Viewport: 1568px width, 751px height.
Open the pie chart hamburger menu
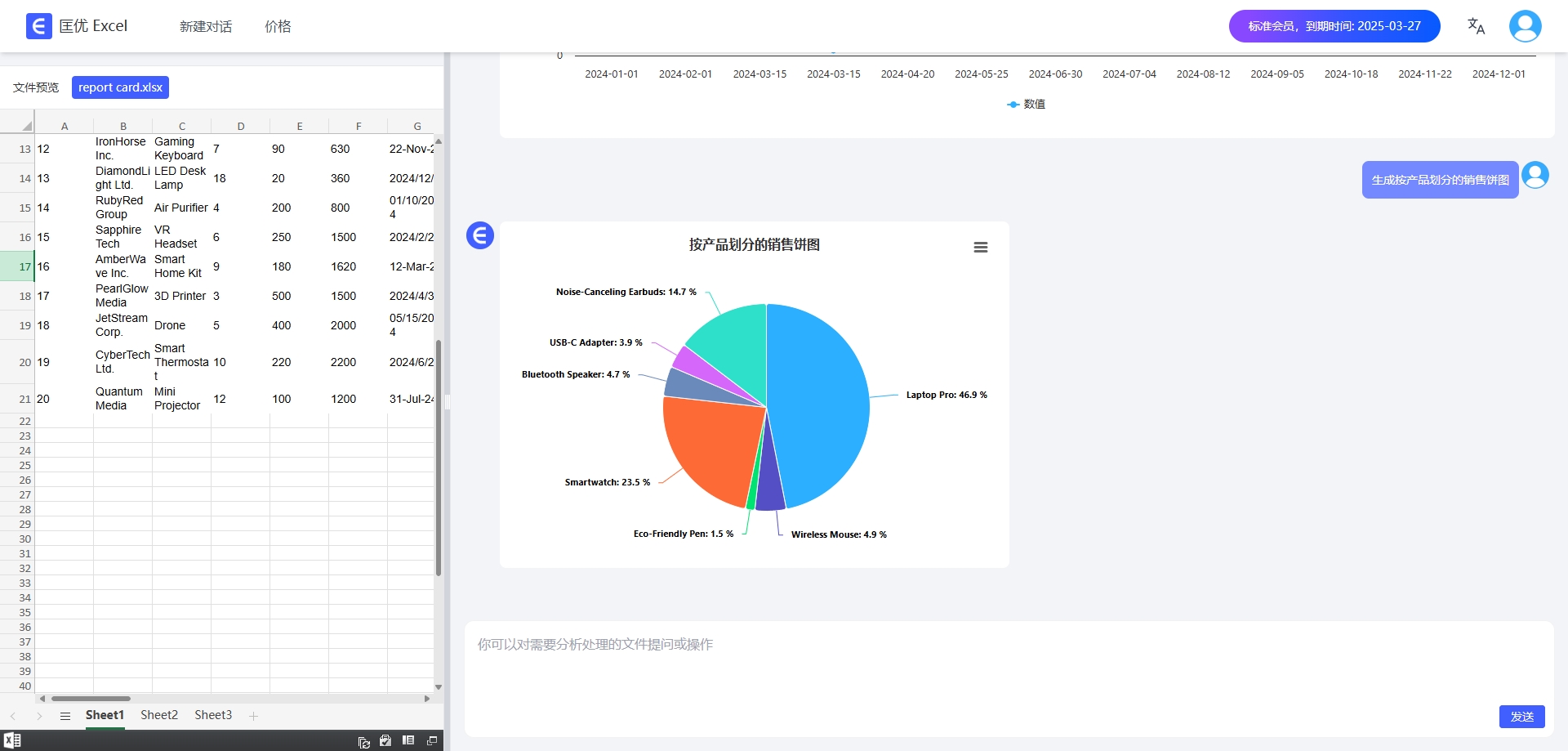[x=981, y=247]
